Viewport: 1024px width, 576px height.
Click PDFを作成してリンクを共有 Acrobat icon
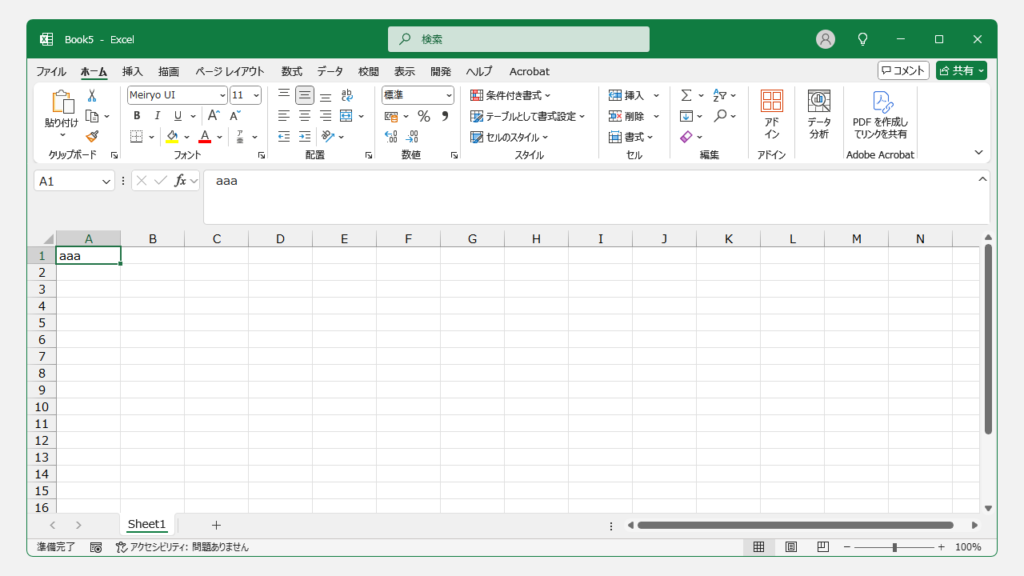[x=880, y=114]
